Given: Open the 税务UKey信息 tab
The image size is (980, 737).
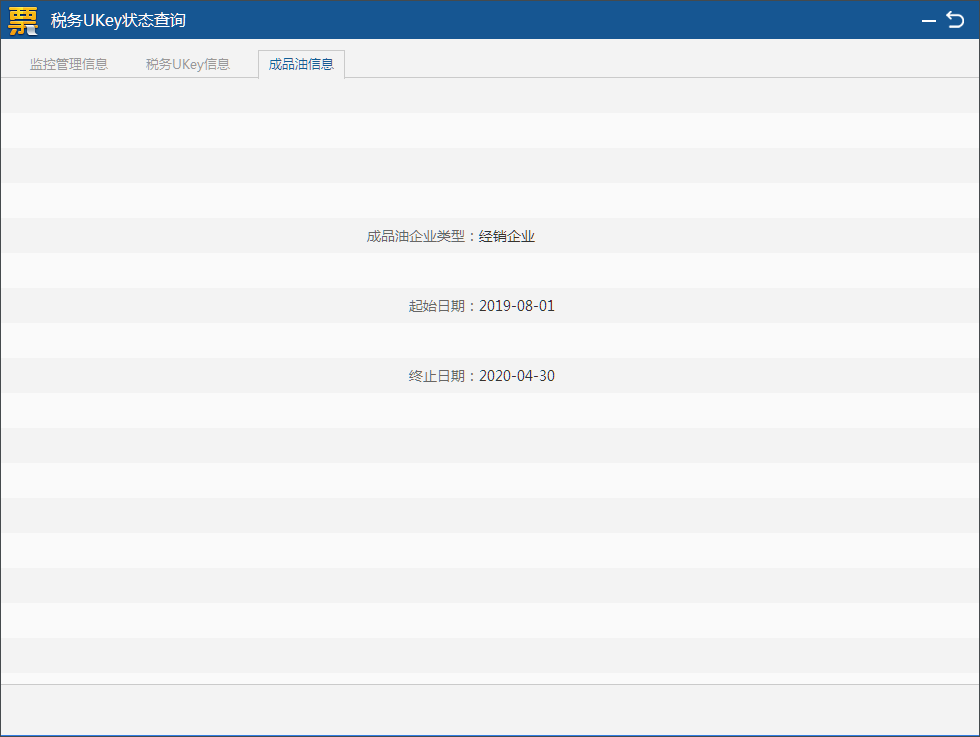Looking at the screenshot, I should 188,64.
